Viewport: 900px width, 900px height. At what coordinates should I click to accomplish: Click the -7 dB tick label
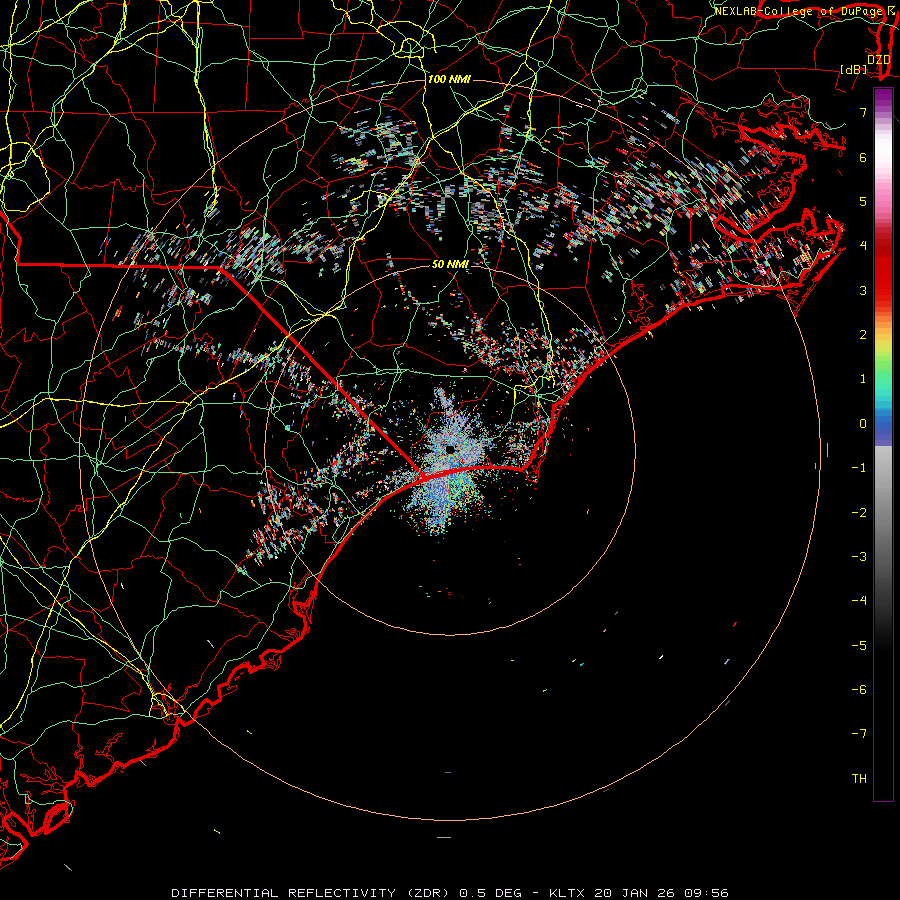(x=859, y=734)
